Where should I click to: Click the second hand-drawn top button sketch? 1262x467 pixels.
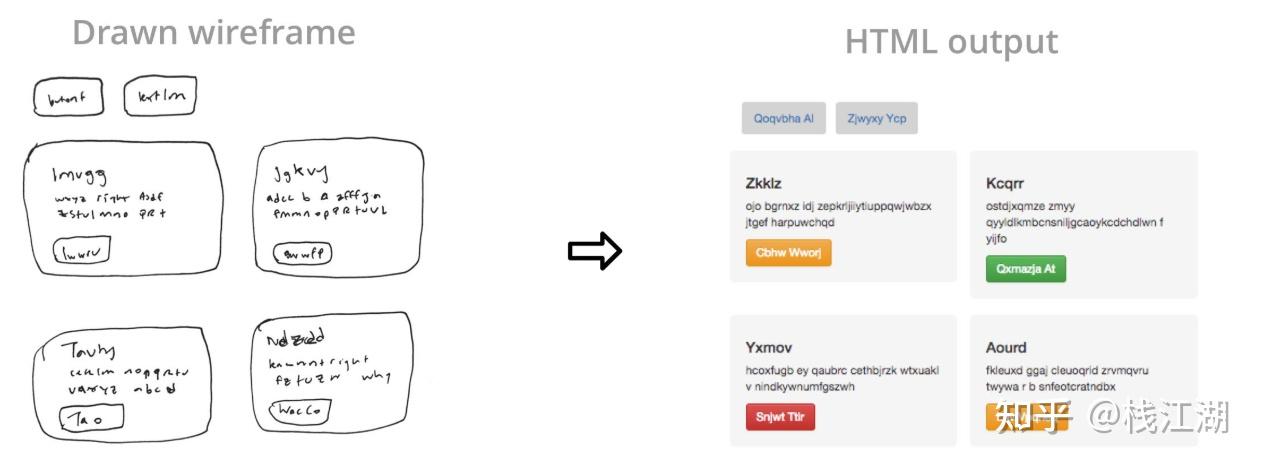(160, 97)
